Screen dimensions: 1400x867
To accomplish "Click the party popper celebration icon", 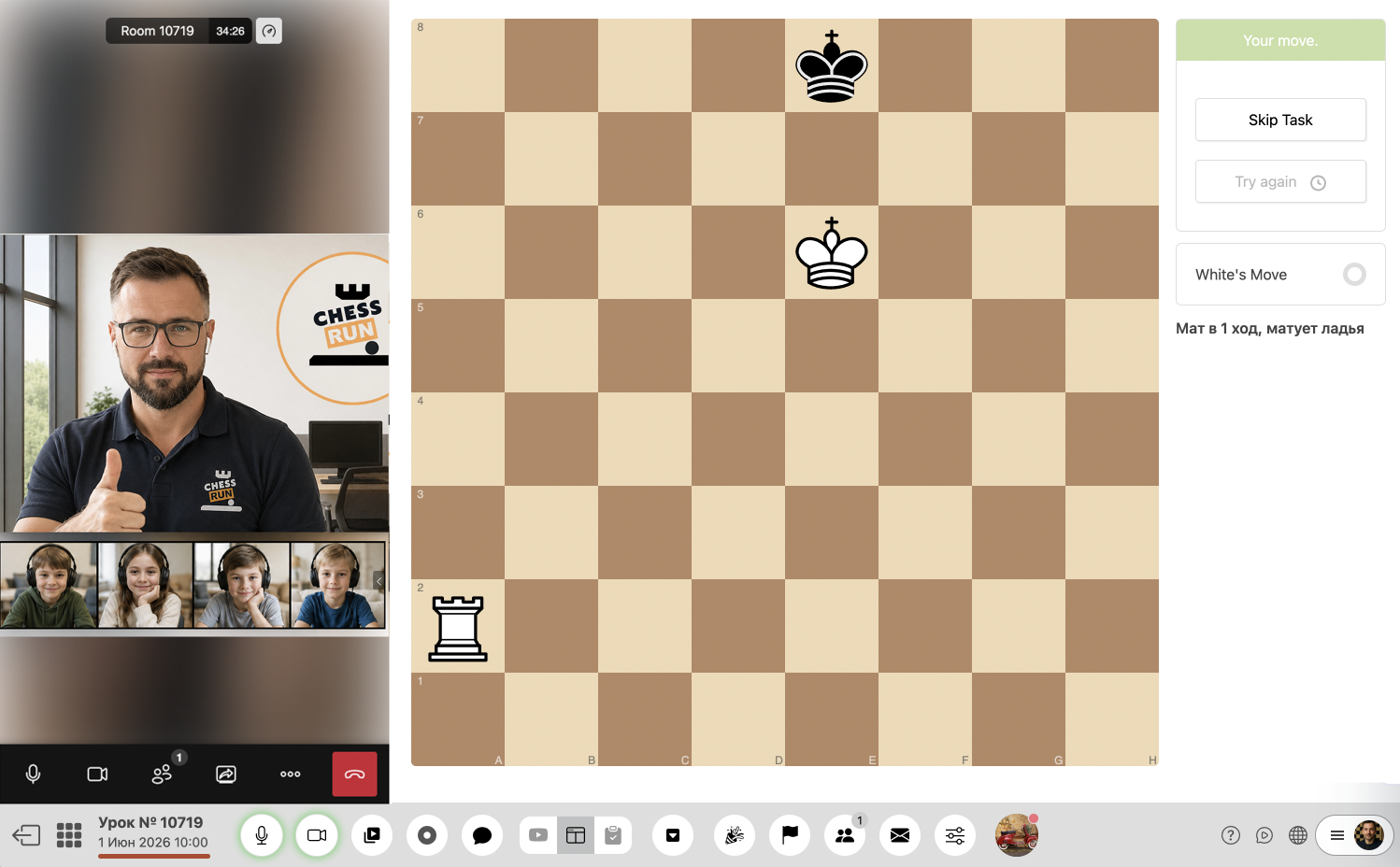I will 735,835.
